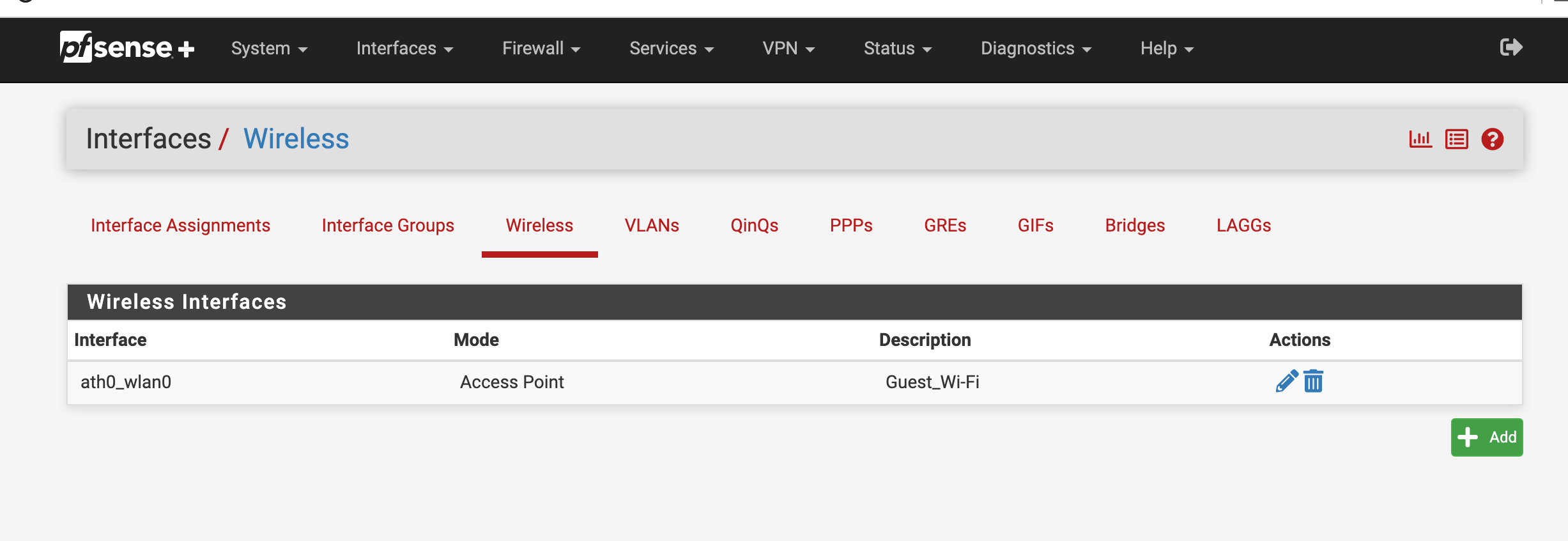
Task: Click the logout icon in navbar
Action: click(x=1511, y=47)
